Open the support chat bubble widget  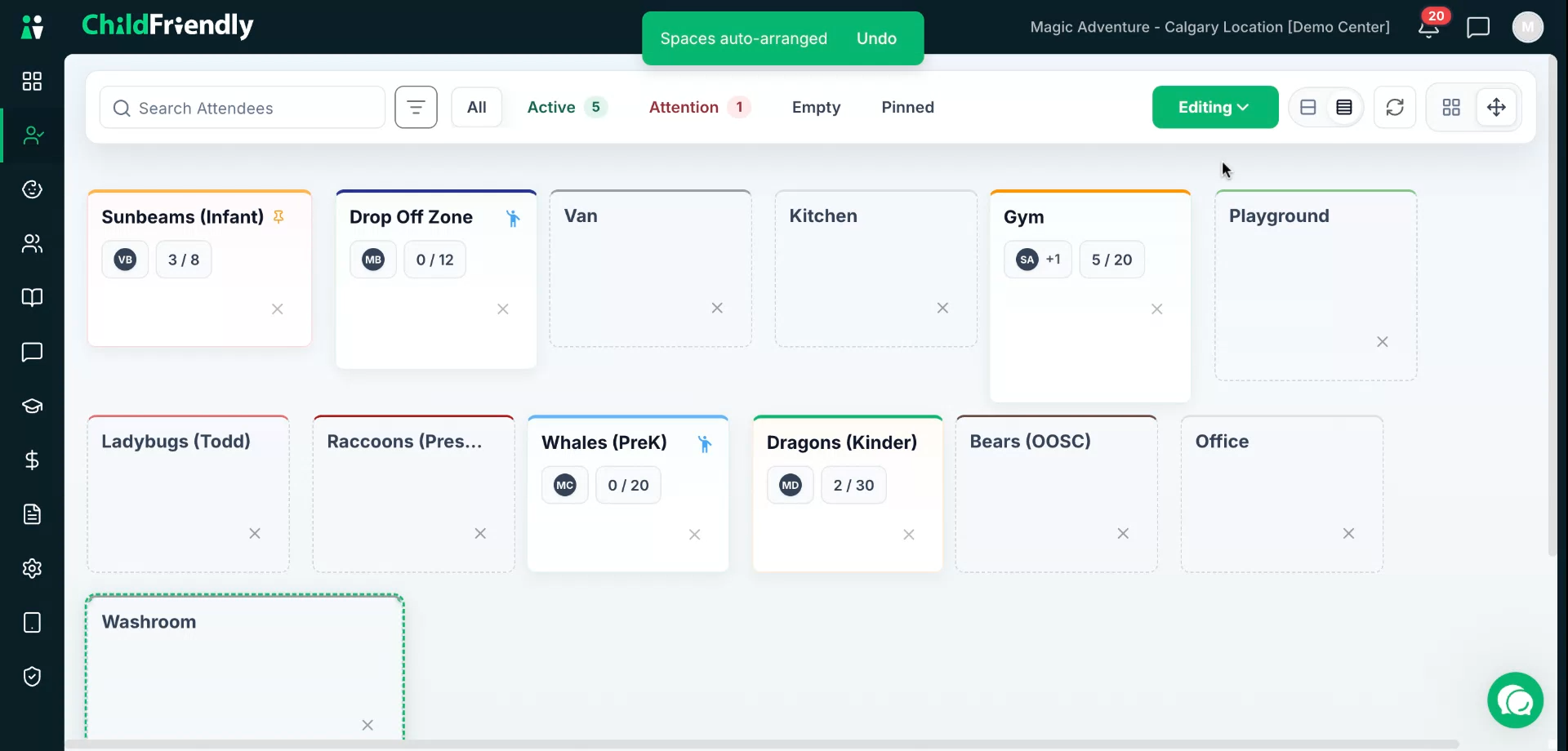pyautogui.click(x=1516, y=700)
